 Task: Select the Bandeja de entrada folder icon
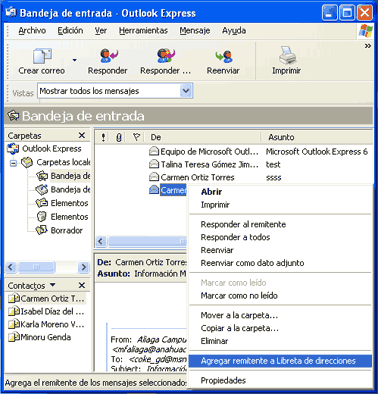click(42, 176)
